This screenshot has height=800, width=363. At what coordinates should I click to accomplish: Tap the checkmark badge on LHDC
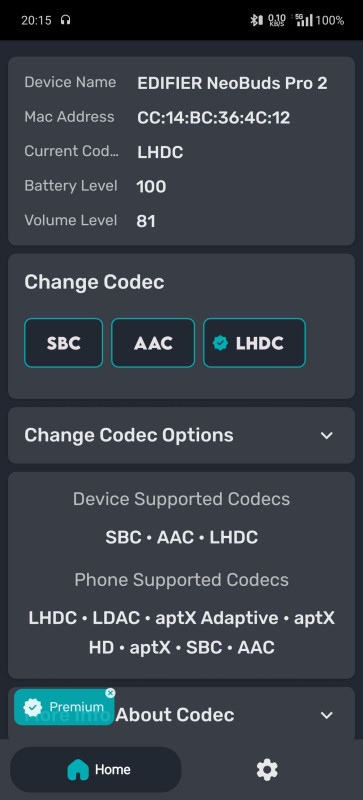[x=220, y=343]
